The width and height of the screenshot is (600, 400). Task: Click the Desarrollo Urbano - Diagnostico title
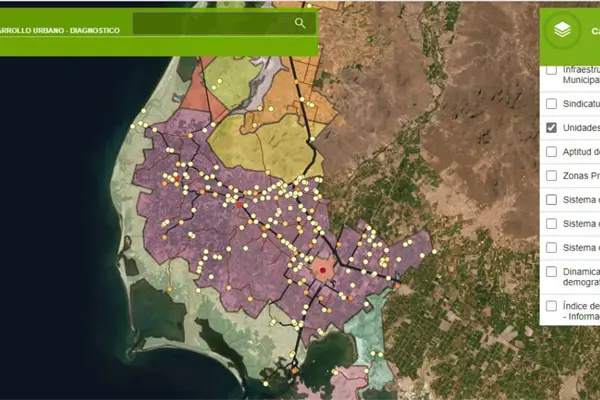[60, 30]
